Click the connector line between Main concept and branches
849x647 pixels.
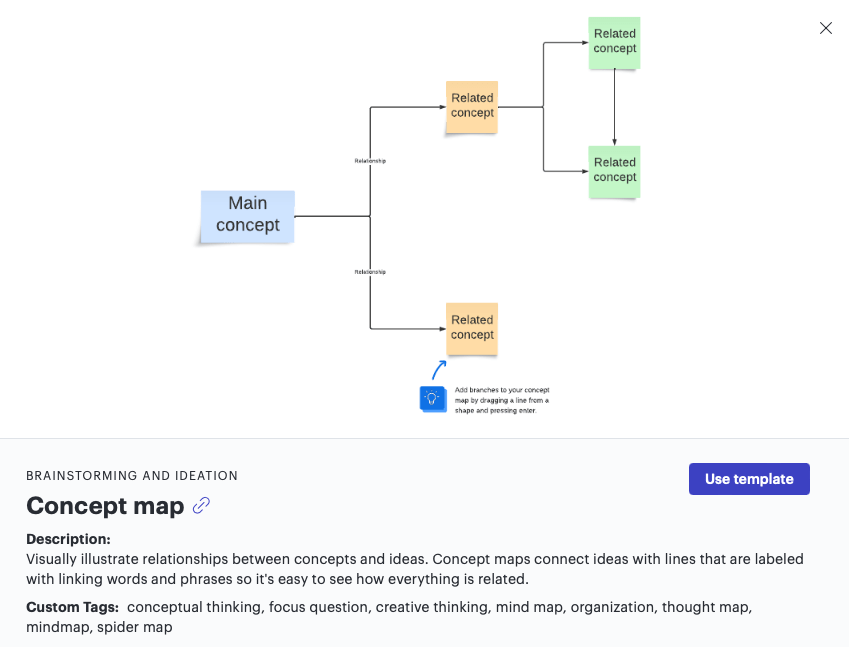(x=330, y=215)
